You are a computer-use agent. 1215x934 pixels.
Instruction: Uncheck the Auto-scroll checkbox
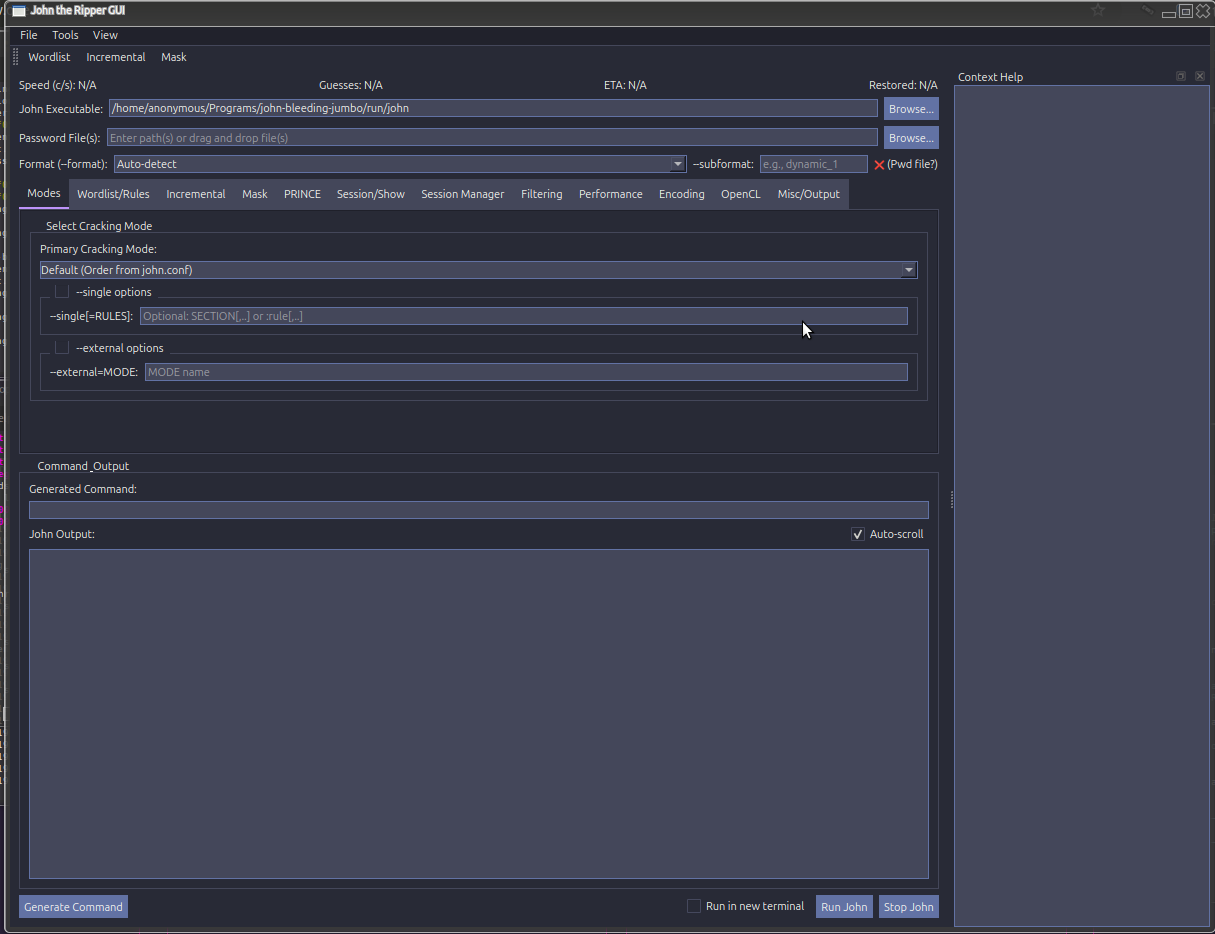tap(858, 534)
